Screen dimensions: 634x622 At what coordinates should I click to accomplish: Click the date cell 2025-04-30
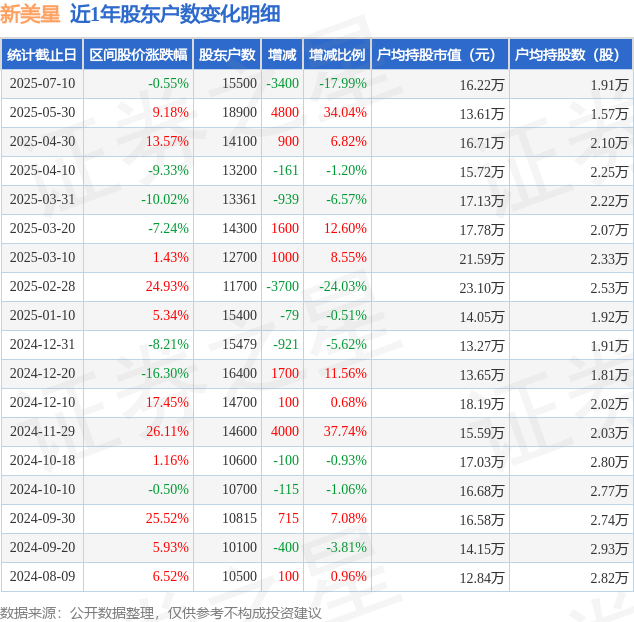coord(42,142)
